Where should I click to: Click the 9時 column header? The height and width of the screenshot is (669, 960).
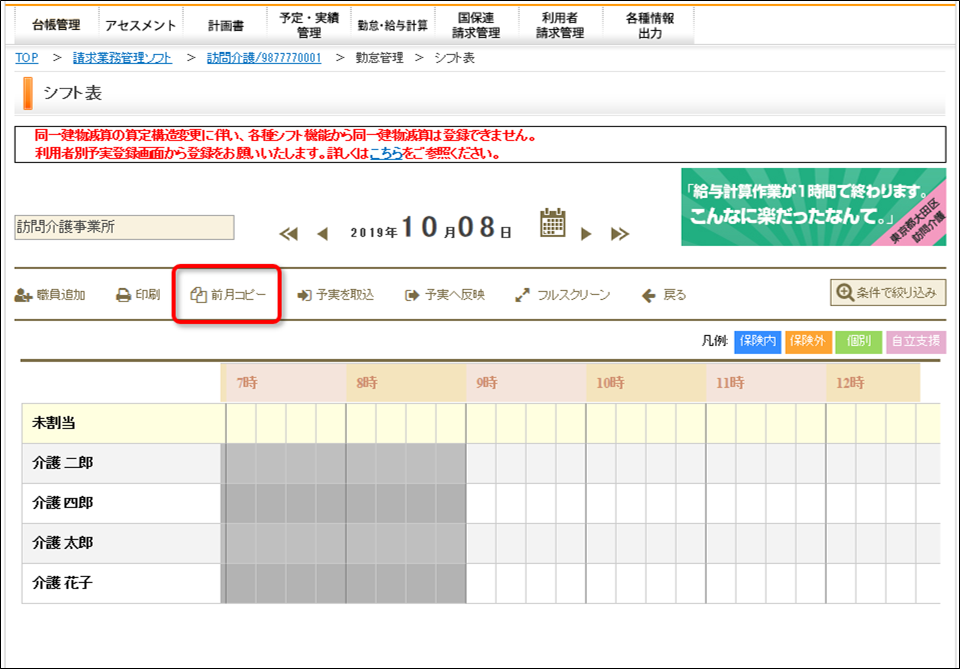[526, 383]
